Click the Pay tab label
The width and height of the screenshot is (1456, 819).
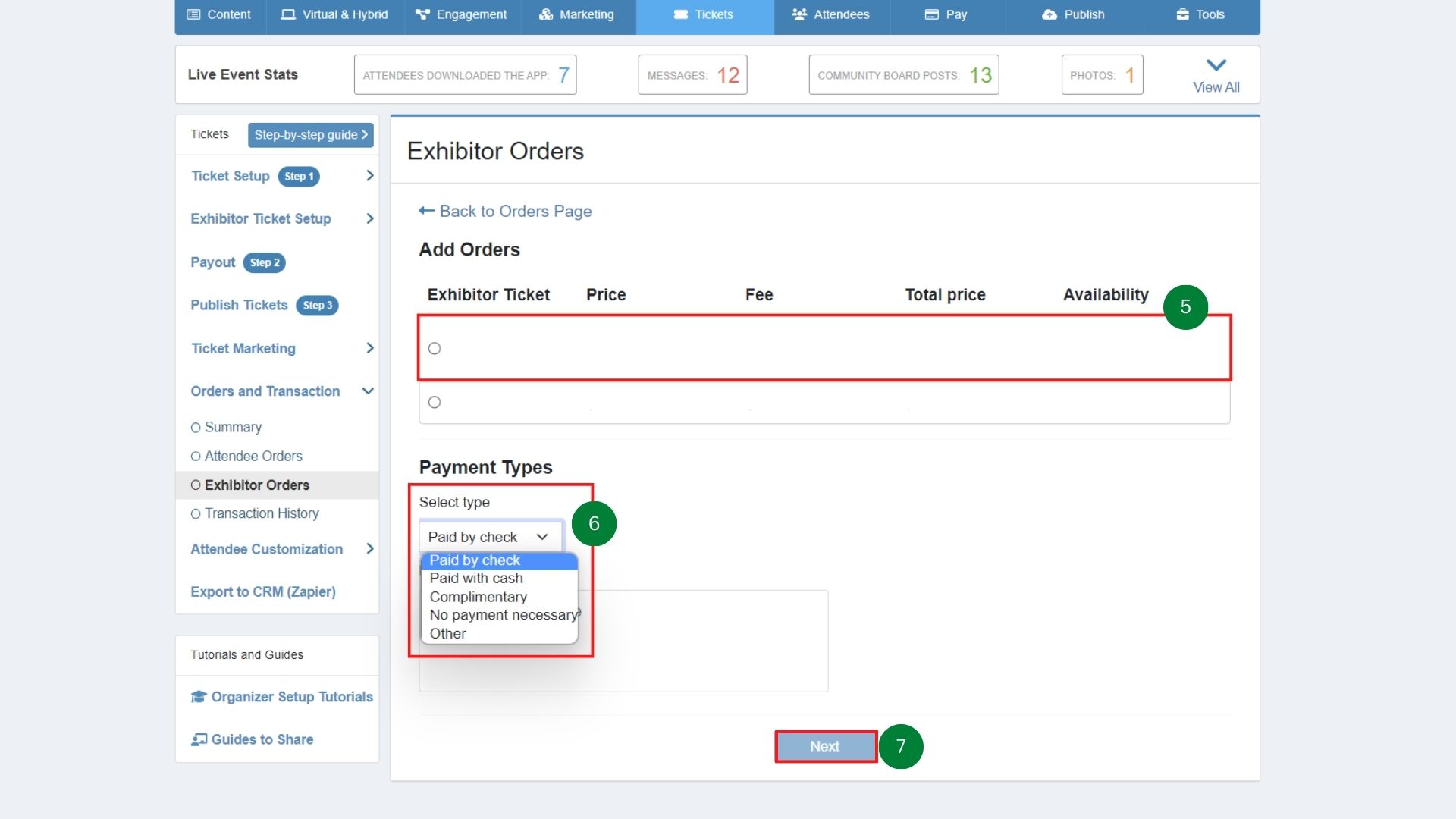pos(956,15)
